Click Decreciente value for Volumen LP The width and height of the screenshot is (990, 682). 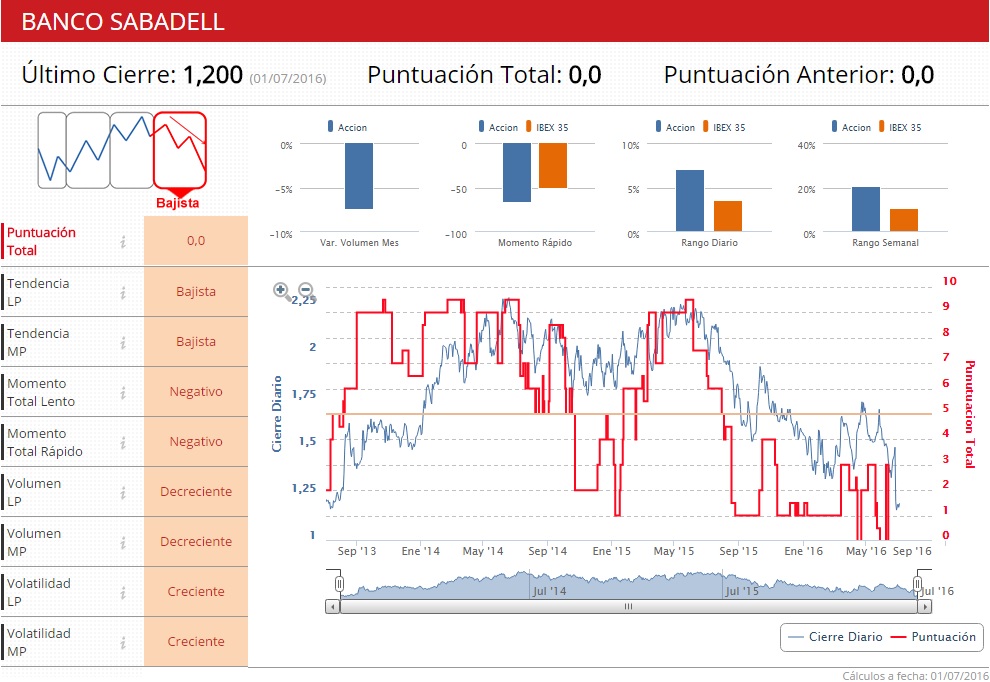click(x=196, y=491)
